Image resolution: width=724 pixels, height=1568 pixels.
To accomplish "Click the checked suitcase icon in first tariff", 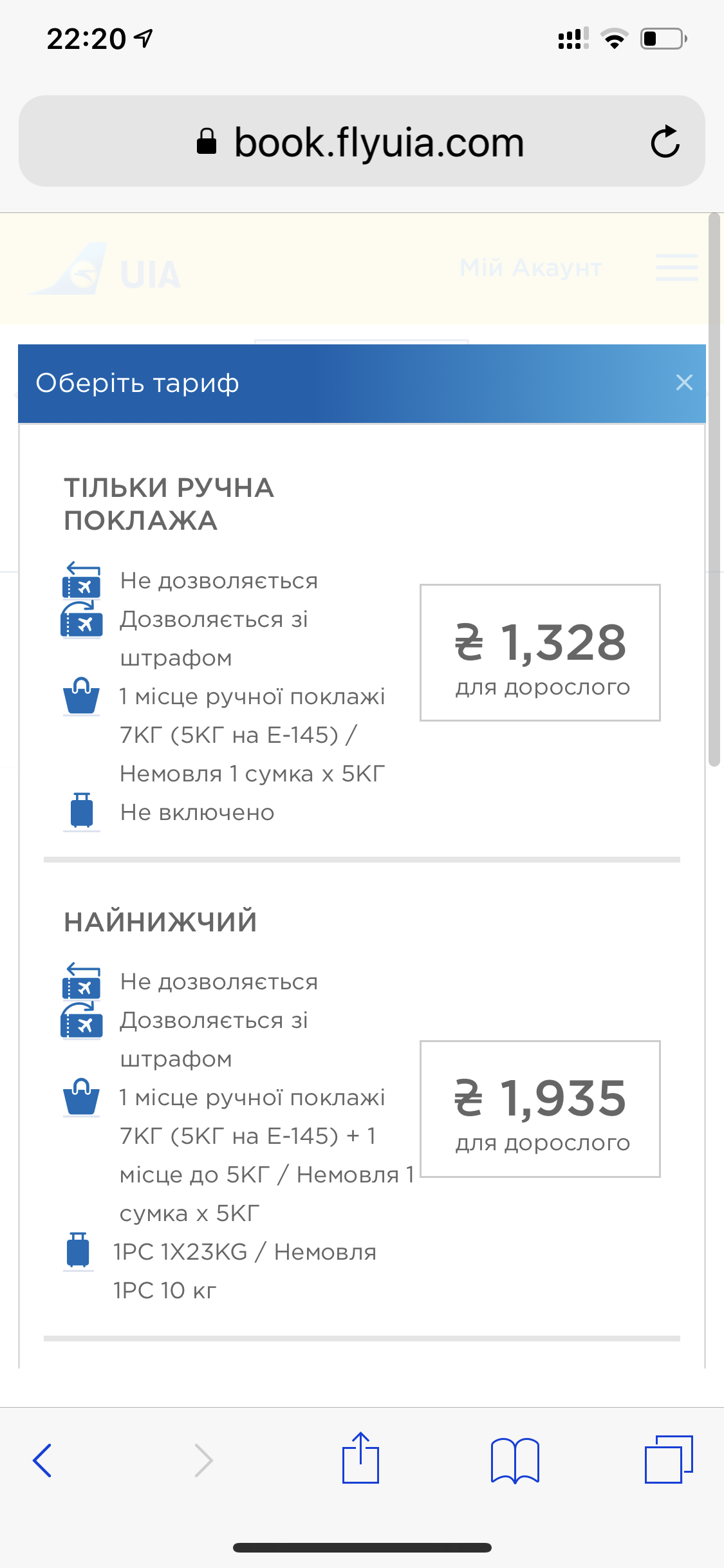I will tap(82, 811).
